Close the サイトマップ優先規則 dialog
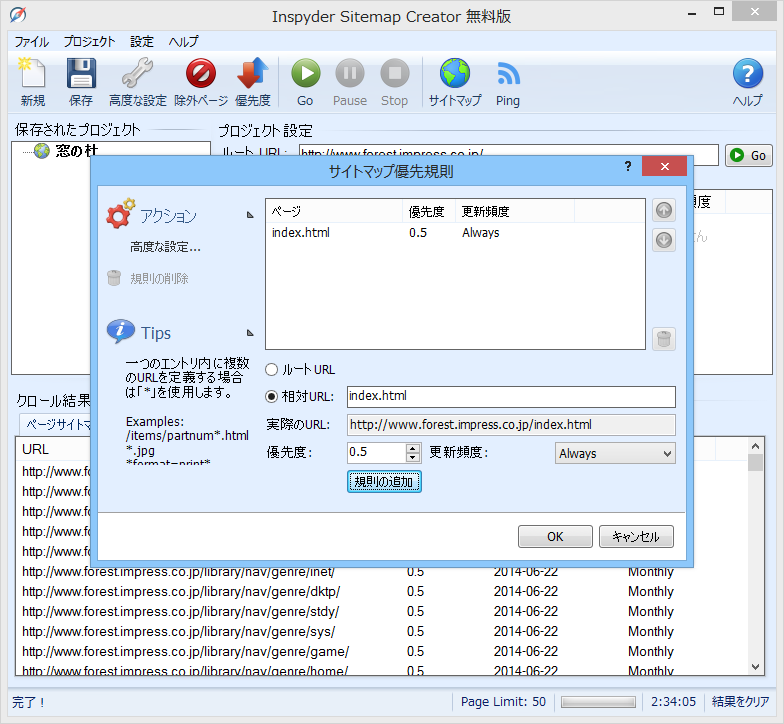The width and height of the screenshot is (784, 724). [664, 166]
